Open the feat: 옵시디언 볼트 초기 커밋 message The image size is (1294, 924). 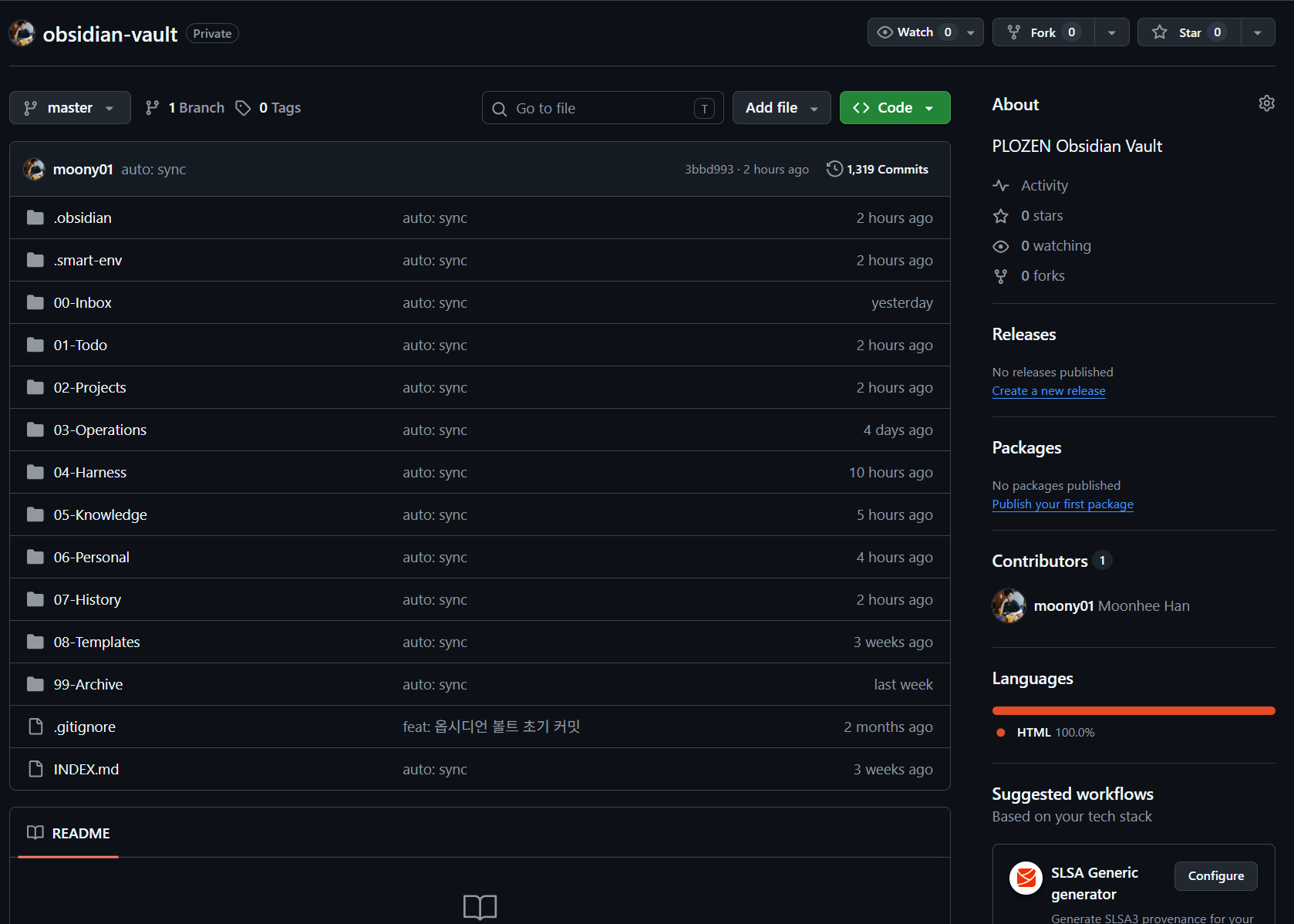pyautogui.click(x=491, y=727)
